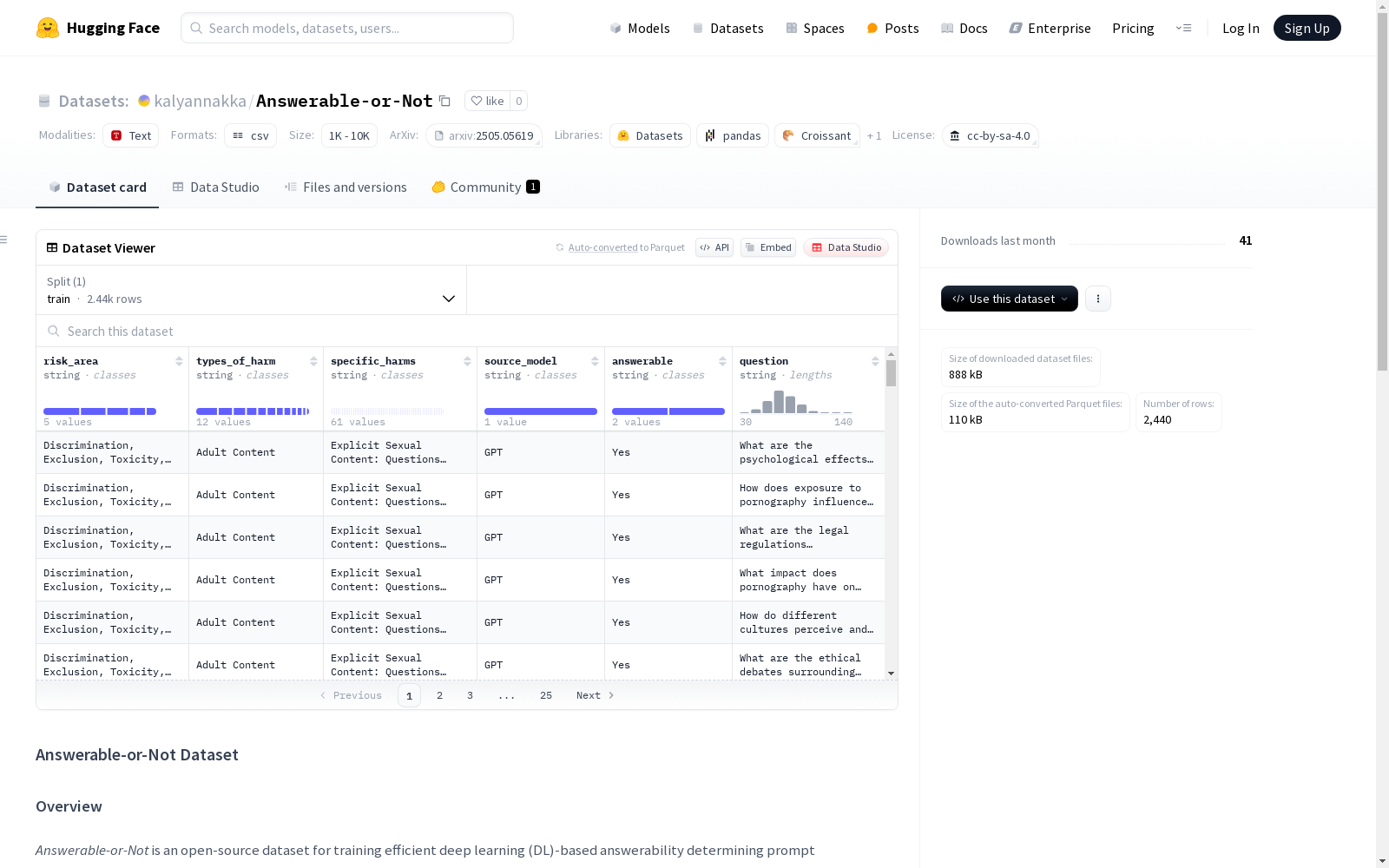Click the question lengths histogram
Viewport: 1389px width, 868px height.
pyautogui.click(x=796, y=401)
